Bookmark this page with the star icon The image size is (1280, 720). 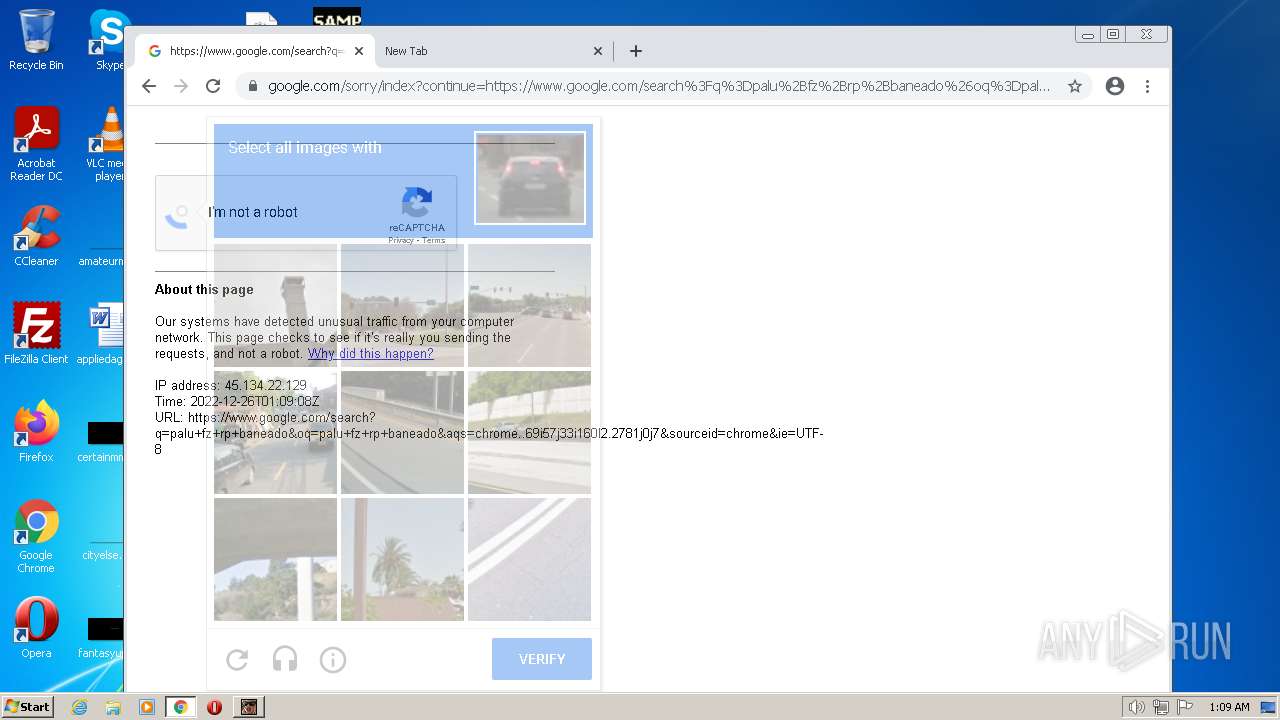coord(1075,86)
